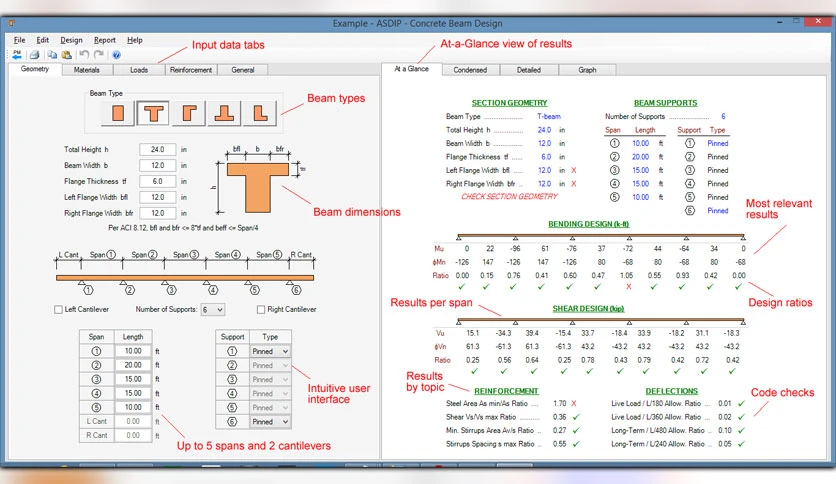The image size is (836, 484).
Task: Switch to the Loads tab
Action: pos(139,70)
